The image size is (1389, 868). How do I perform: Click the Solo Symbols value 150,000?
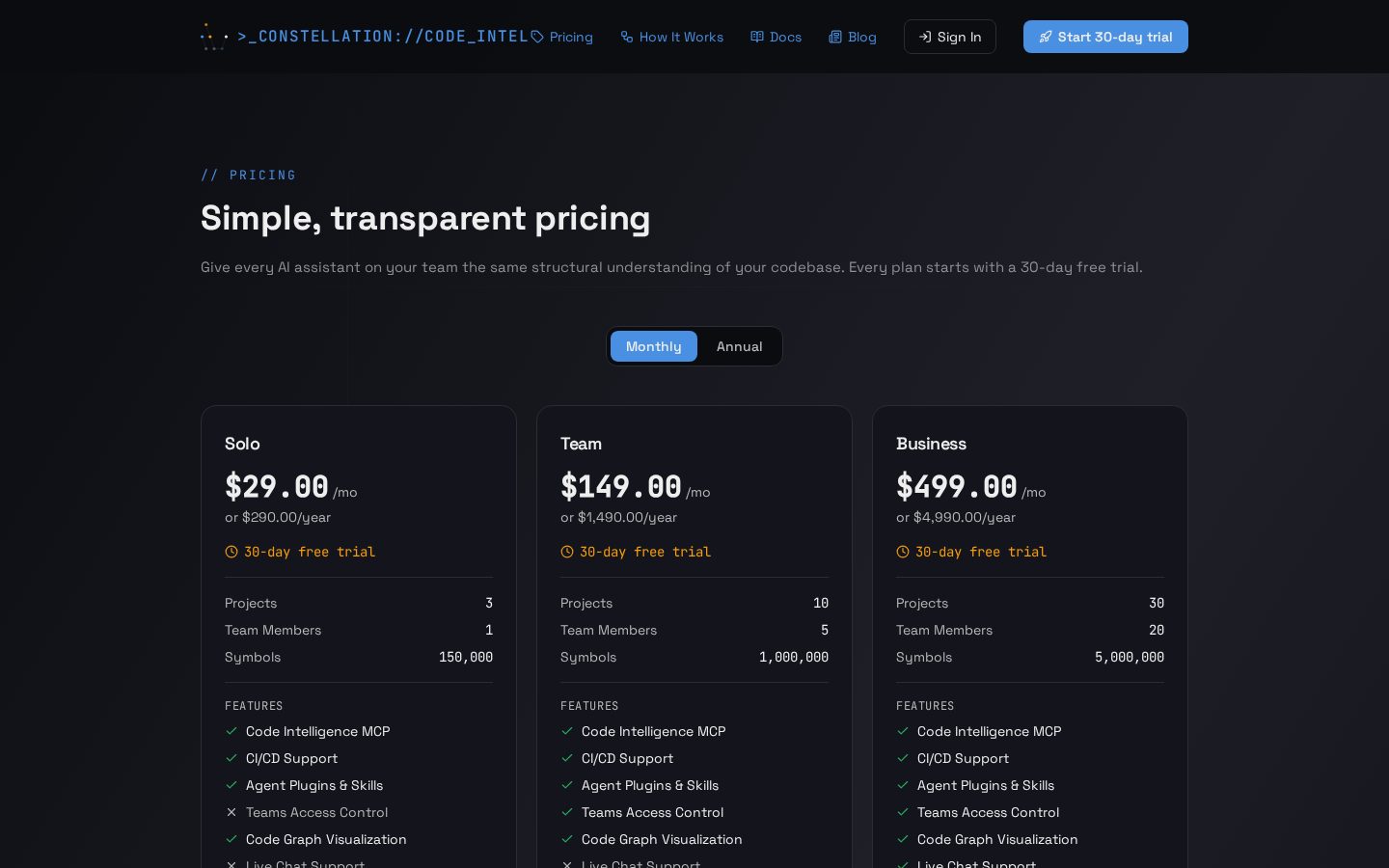466,657
